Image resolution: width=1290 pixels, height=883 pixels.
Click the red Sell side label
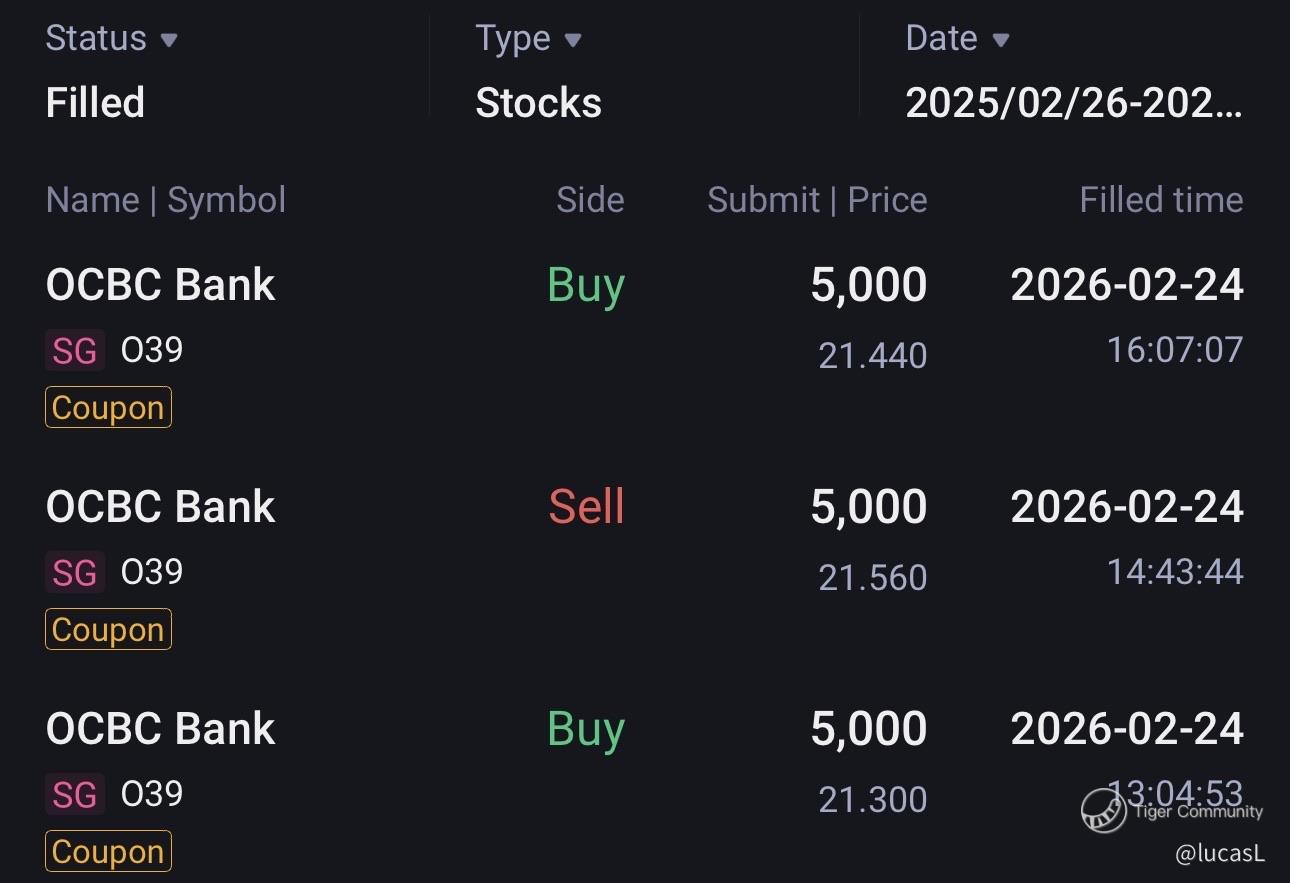586,507
